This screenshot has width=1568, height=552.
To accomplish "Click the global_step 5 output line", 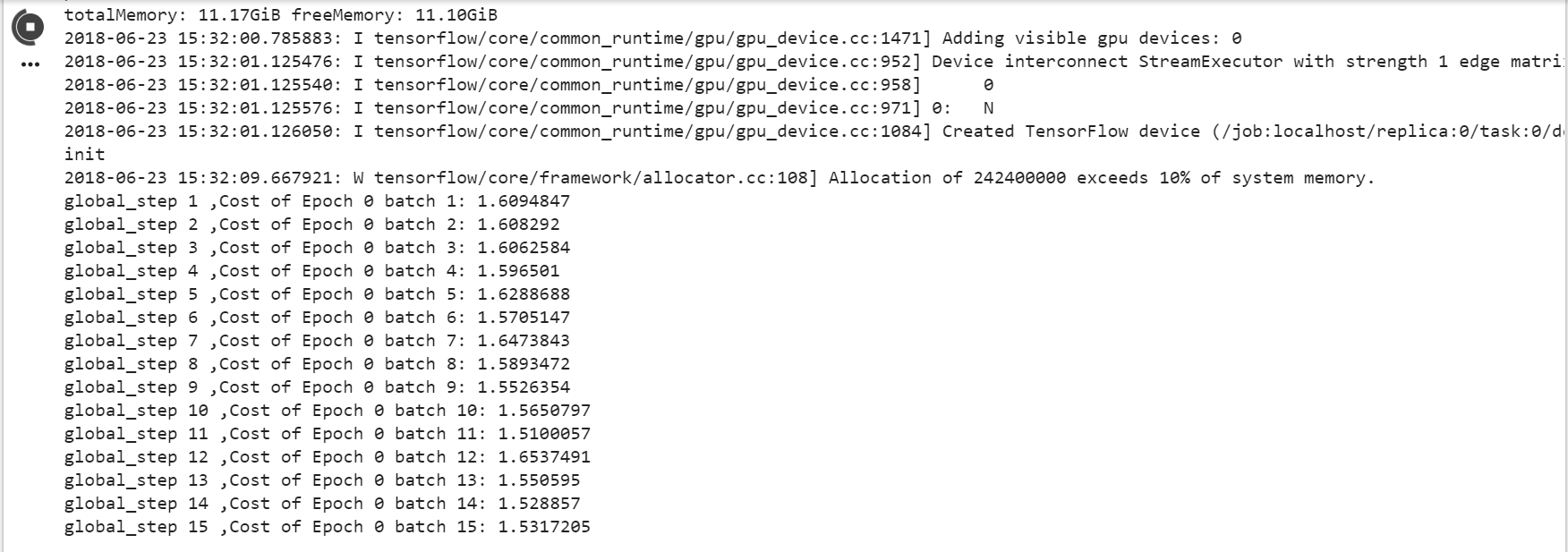I will pyautogui.click(x=317, y=294).
